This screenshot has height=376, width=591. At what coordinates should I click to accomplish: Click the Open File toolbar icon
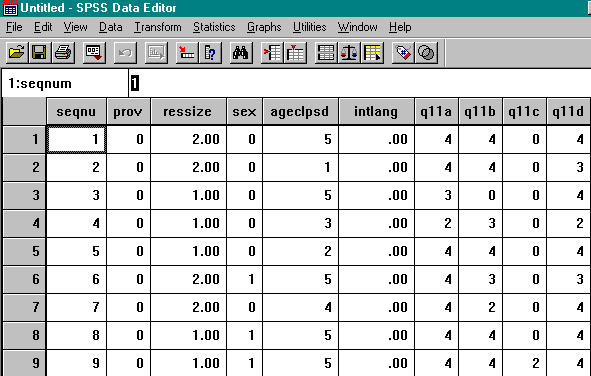coord(17,53)
